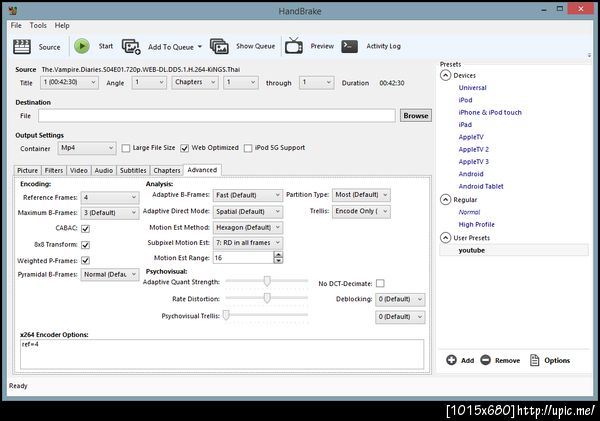The width and height of the screenshot is (600, 421).
Task: Toggle the Weighted P-Frames checkbox
Action: click(85, 261)
